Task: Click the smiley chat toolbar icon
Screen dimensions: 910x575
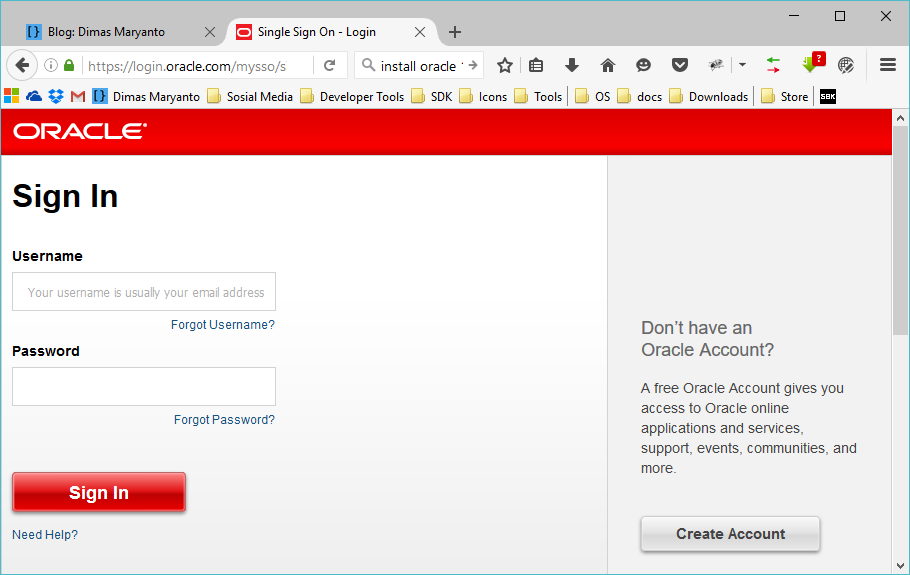Action: coord(643,66)
